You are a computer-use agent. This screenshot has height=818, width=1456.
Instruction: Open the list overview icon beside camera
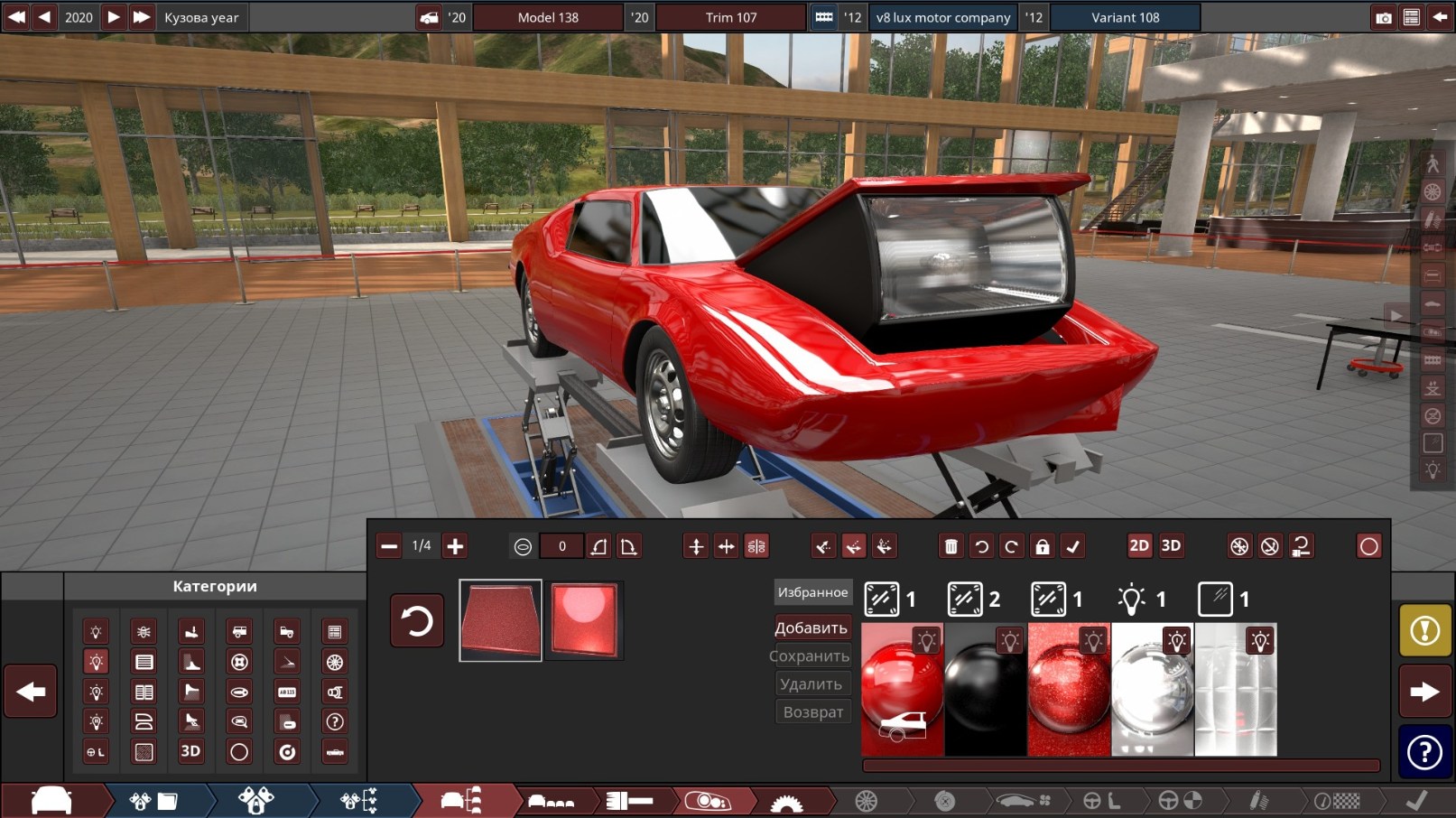pyautogui.click(x=1412, y=17)
